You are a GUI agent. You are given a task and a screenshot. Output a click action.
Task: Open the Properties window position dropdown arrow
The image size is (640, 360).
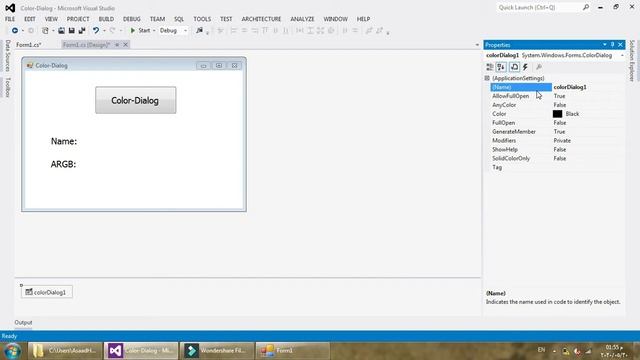click(604, 44)
